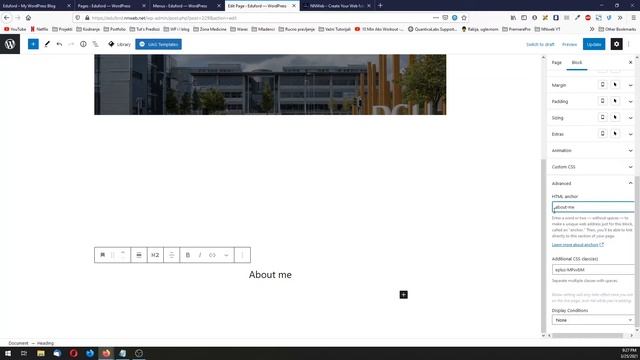The width and height of the screenshot is (640, 360).
Task: Open the Library button
Action: tap(119, 44)
